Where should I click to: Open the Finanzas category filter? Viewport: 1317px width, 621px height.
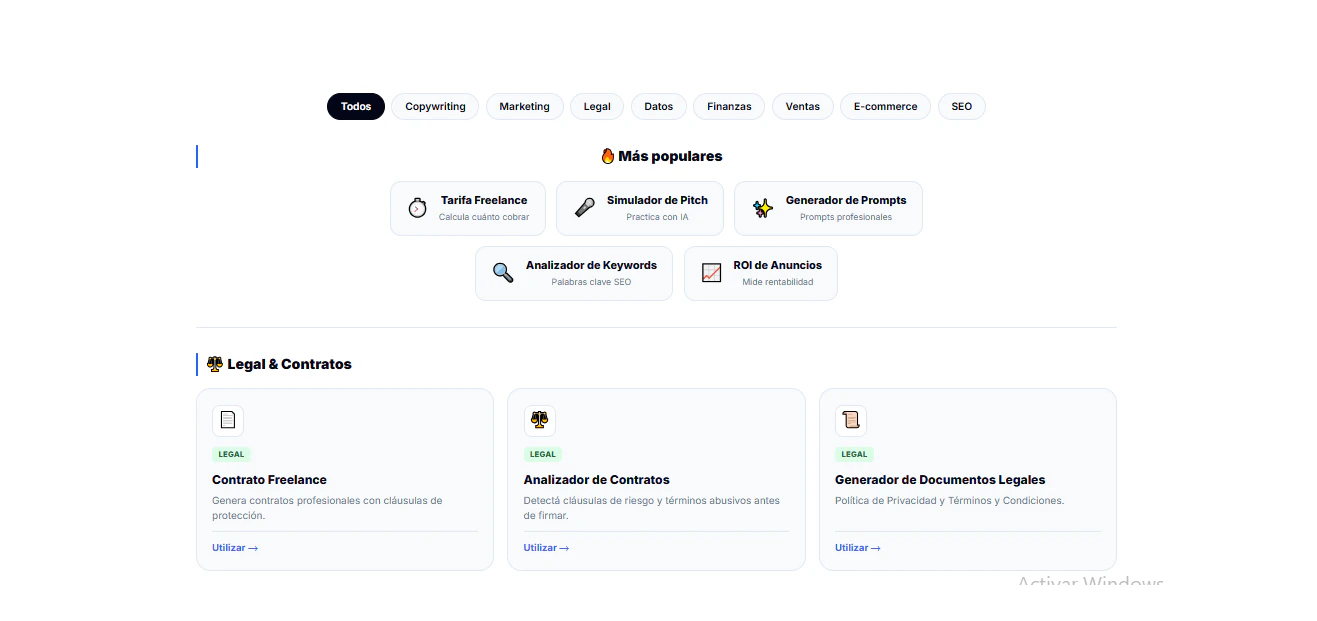coord(729,107)
